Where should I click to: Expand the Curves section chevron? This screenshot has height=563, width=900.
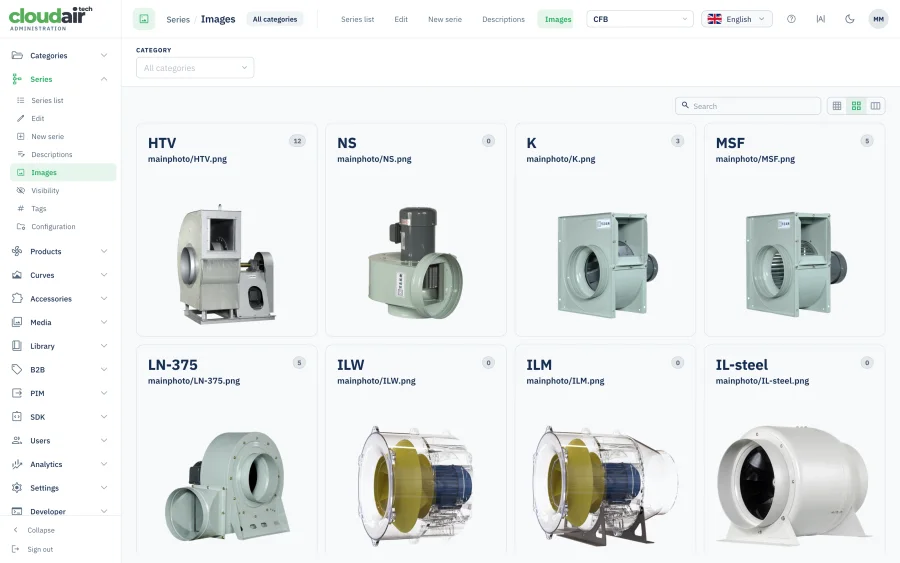(x=104, y=275)
